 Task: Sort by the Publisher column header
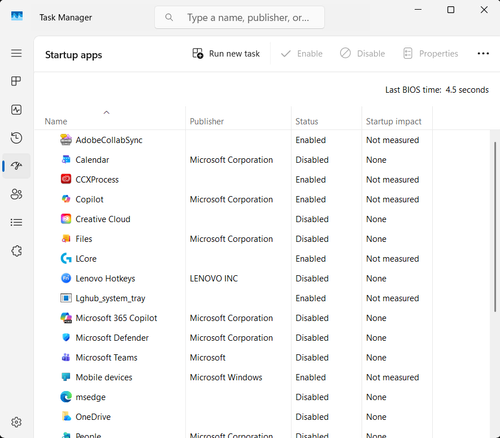click(x=207, y=121)
